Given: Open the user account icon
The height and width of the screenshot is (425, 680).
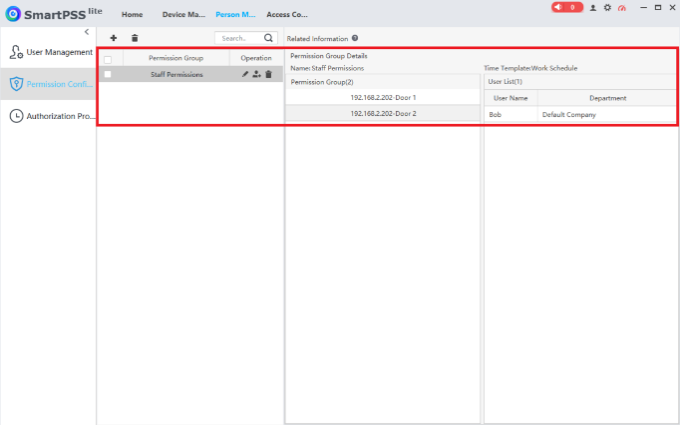Looking at the screenshot, I should (593, 7).
